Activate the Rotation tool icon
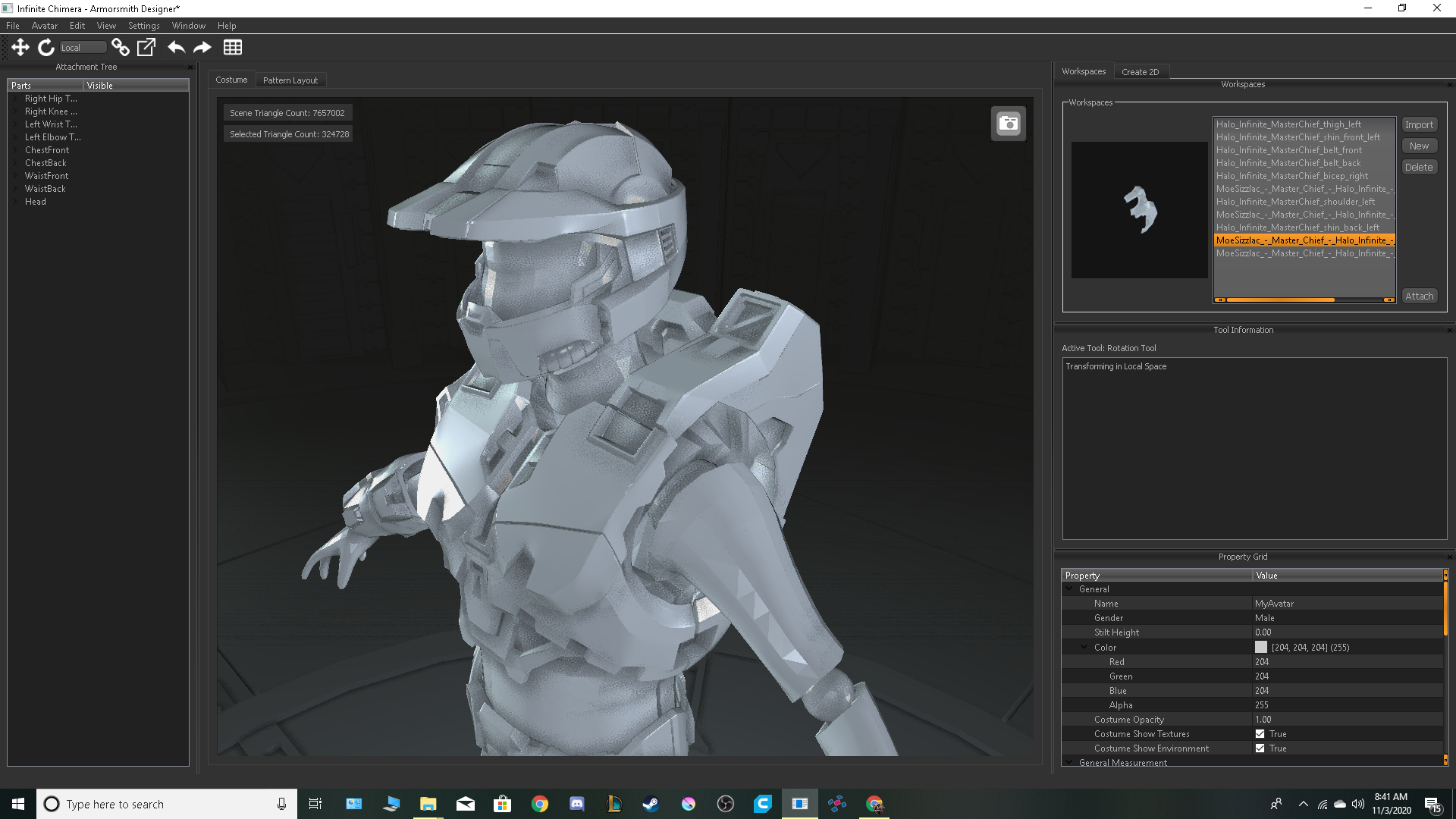Screen dimensions: 1456x819 pos(46,47)
